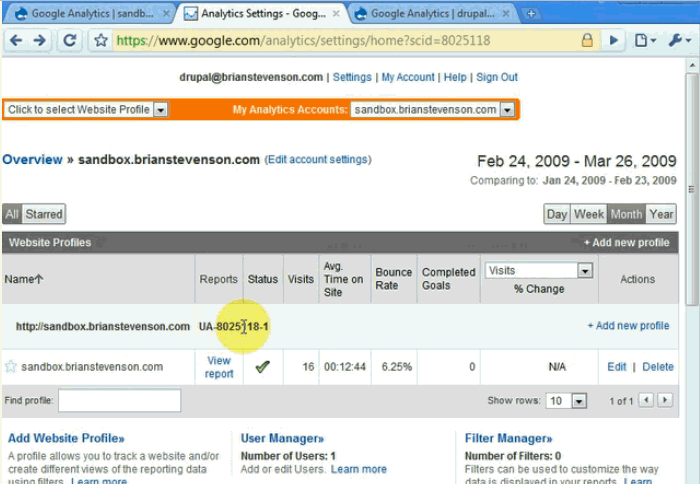The height and width of the screenshot is (484, 700).
Task: Open the page menu icon
Action: tap(645, 41)
